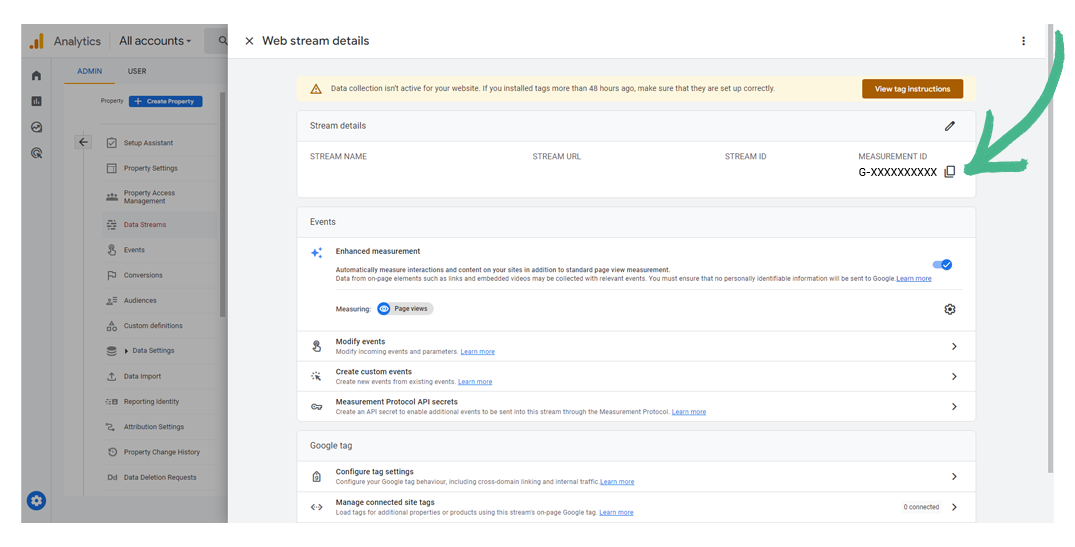Click the admin column back arrow
This screenshot has width=1075, height=547.
coord(83,142)
